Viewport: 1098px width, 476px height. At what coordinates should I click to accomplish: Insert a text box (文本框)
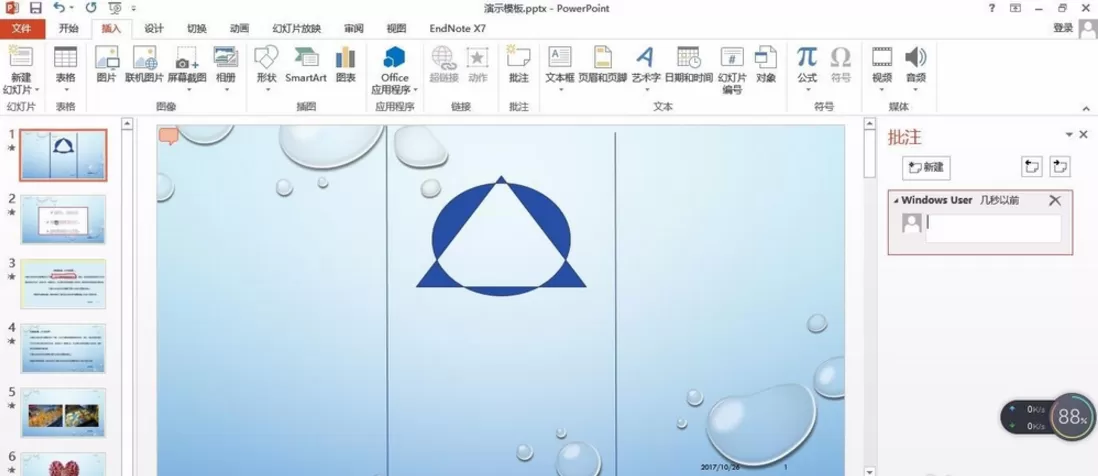click(x=560, y=70)
